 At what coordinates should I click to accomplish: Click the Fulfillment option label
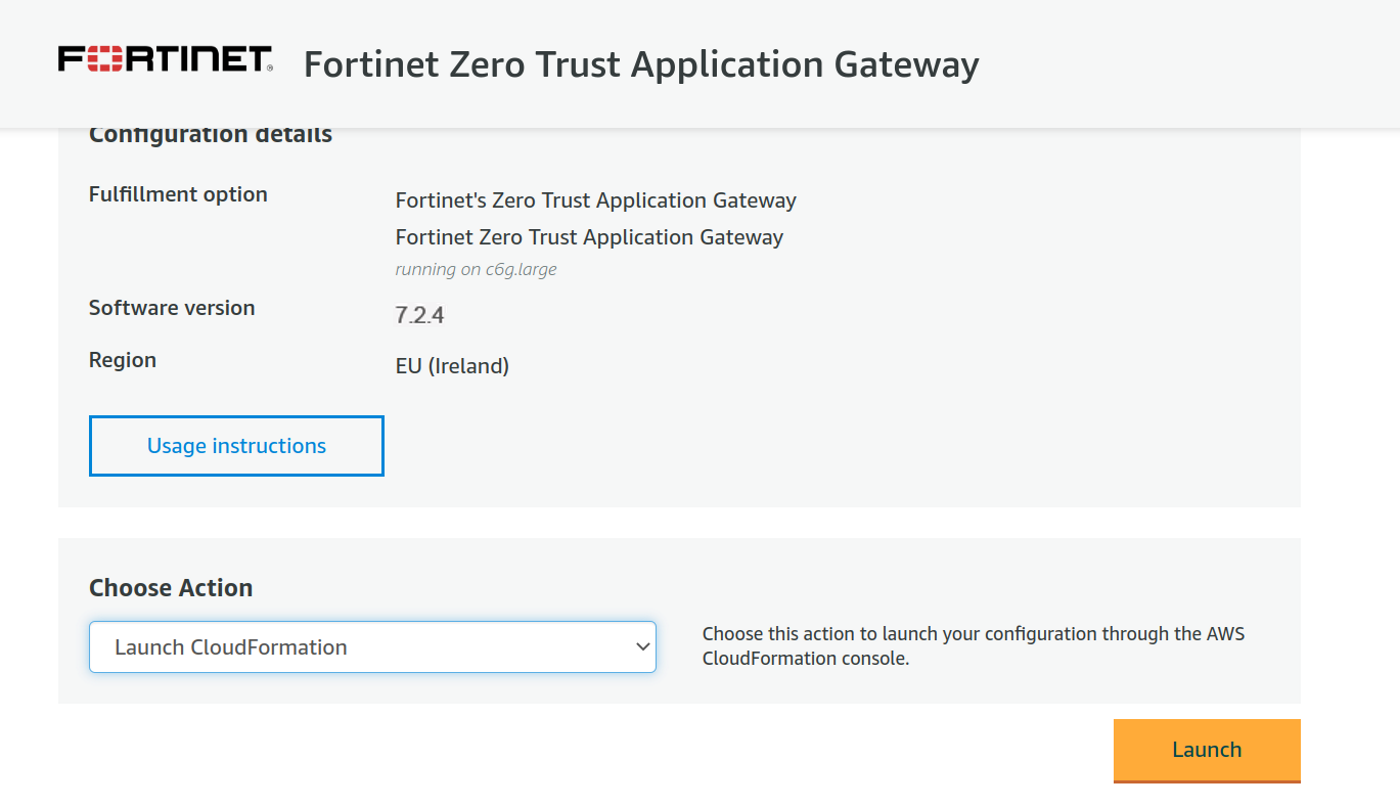pyautogui.click(x=177, y=194)
